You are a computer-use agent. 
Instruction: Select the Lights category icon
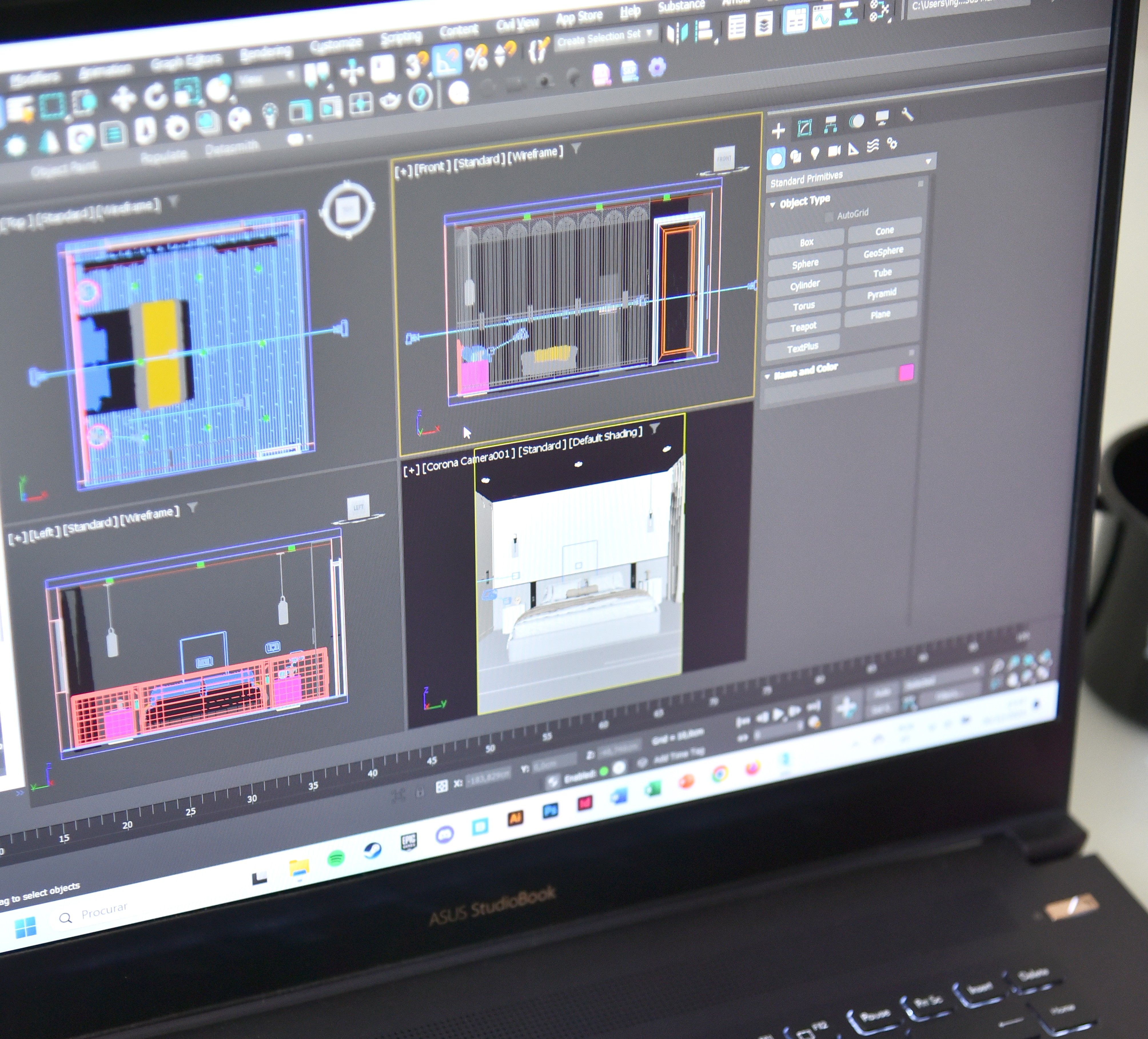(x=815, y=153)
